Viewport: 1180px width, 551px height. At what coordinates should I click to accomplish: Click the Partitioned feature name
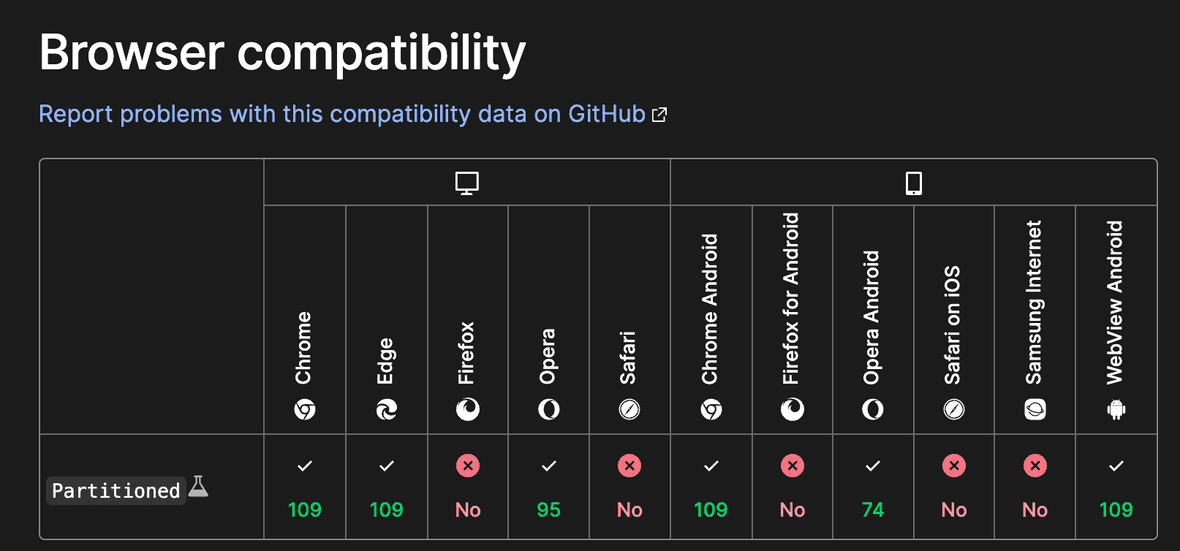(x=116, y=491)
